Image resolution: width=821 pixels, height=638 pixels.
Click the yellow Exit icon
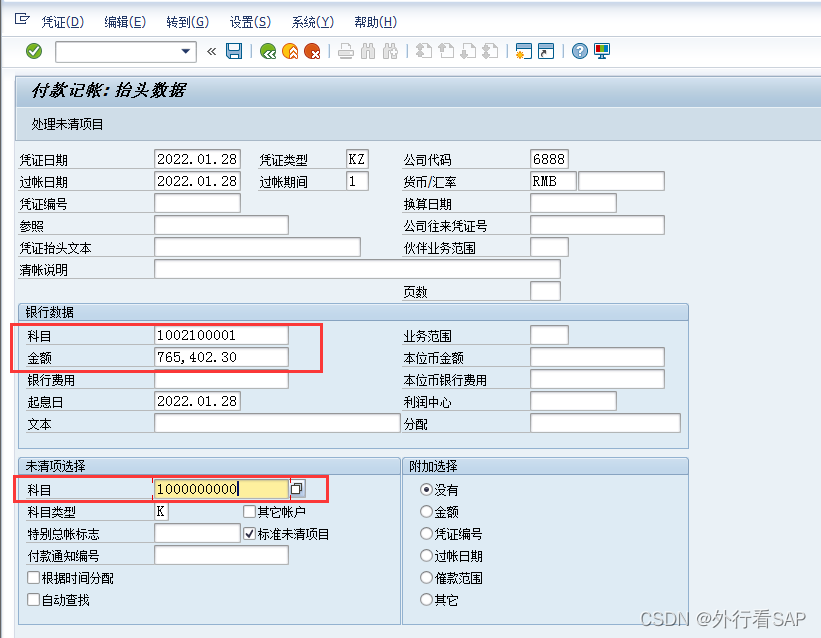(x=290, y=51)
